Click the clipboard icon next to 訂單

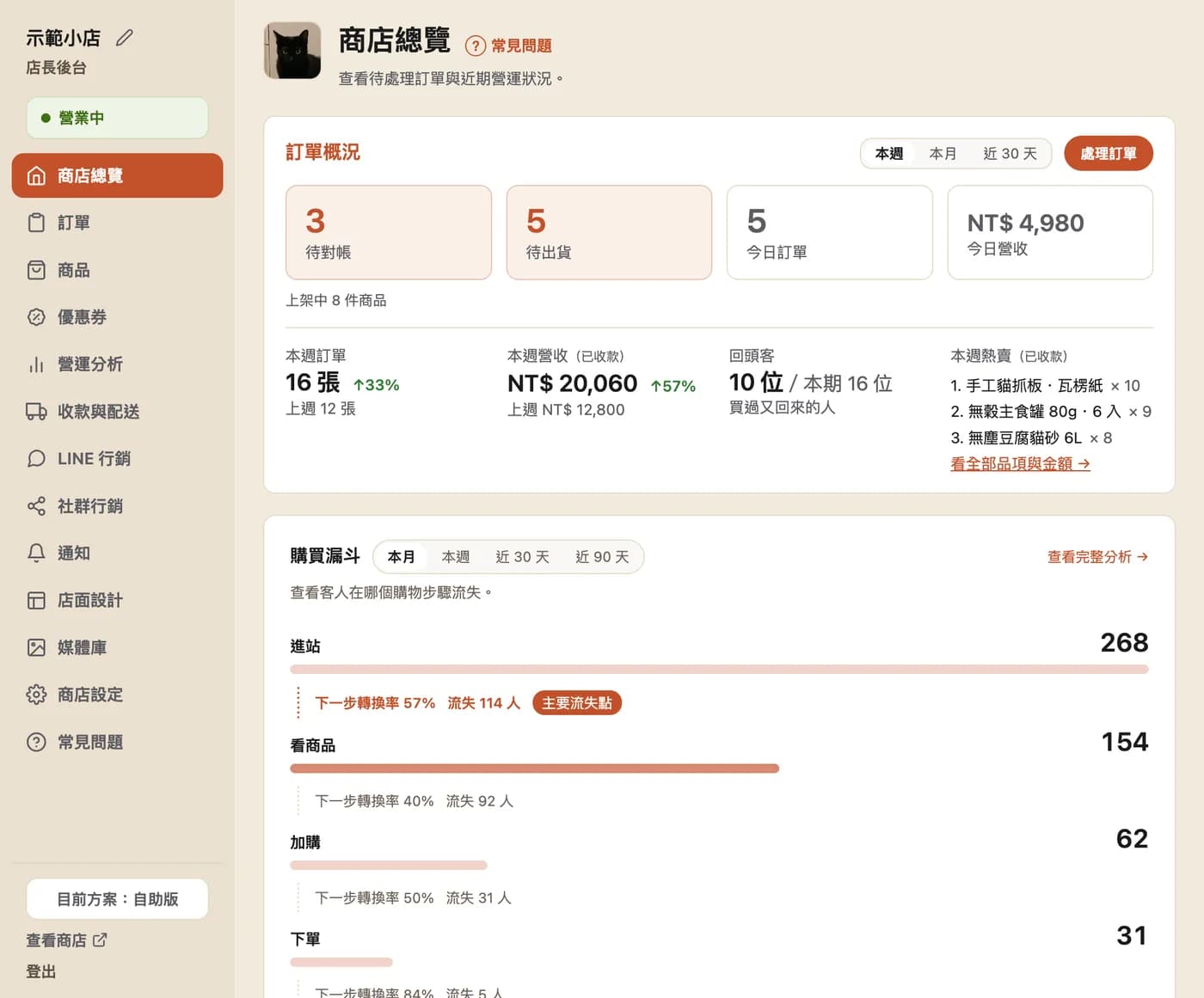(x=36, y=223)
